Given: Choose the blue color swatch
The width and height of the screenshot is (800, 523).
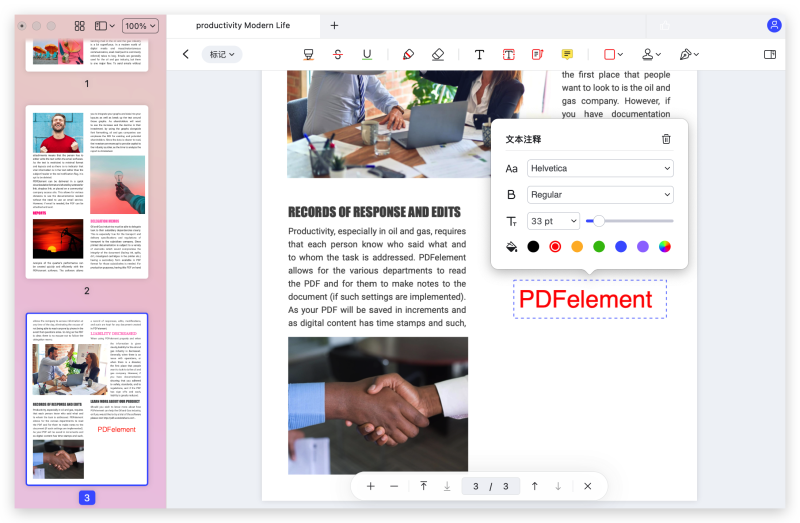Looking at the screenshot, I should point(621,247).
